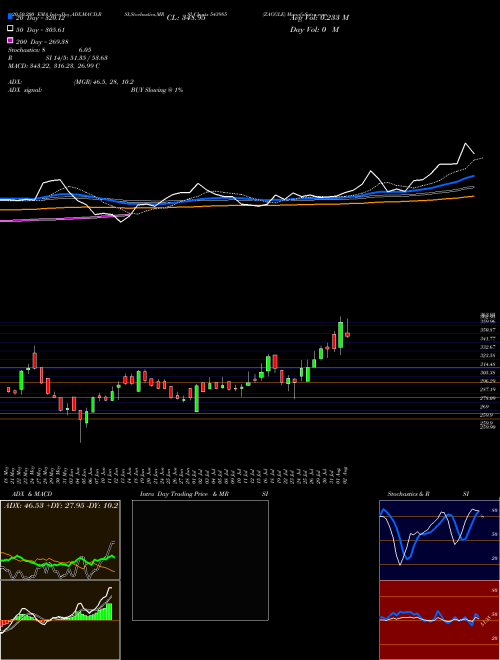This screenshot has height=660, width=500.
Task: Open the ADX indicator chart panel
Action: (x=60, y=540)
